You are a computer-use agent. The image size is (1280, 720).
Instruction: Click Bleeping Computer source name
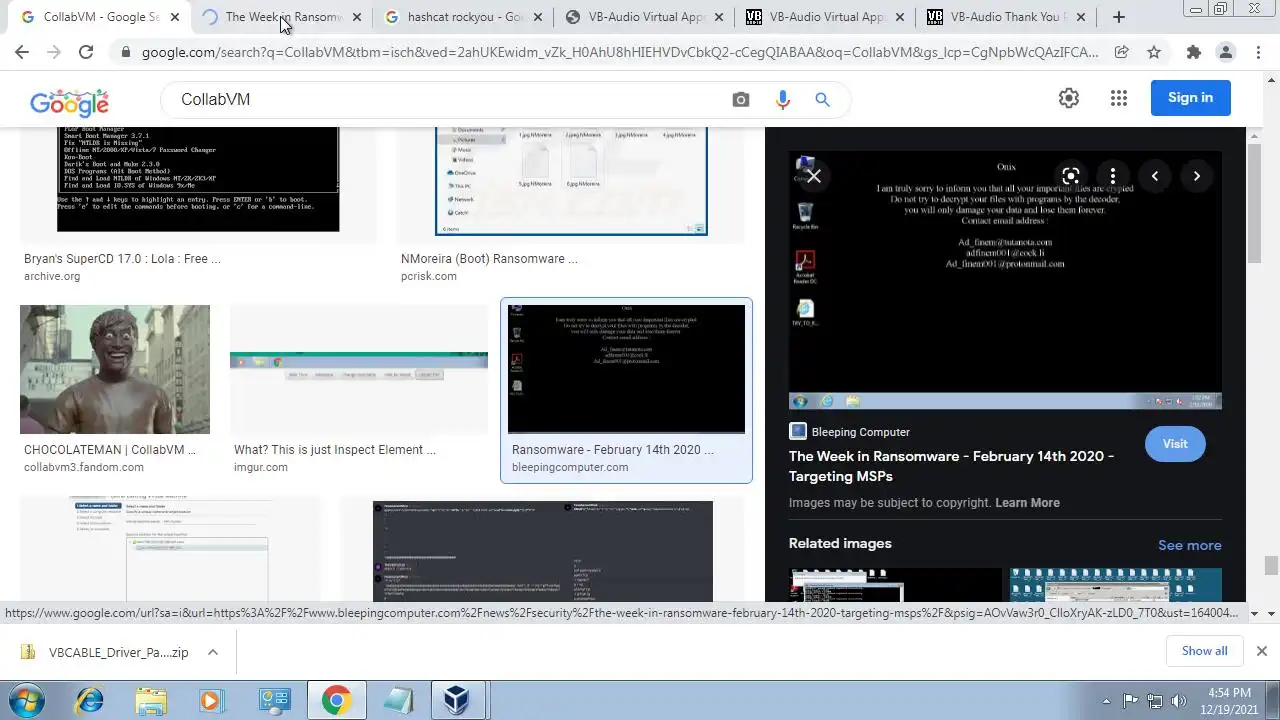(860, 432)
